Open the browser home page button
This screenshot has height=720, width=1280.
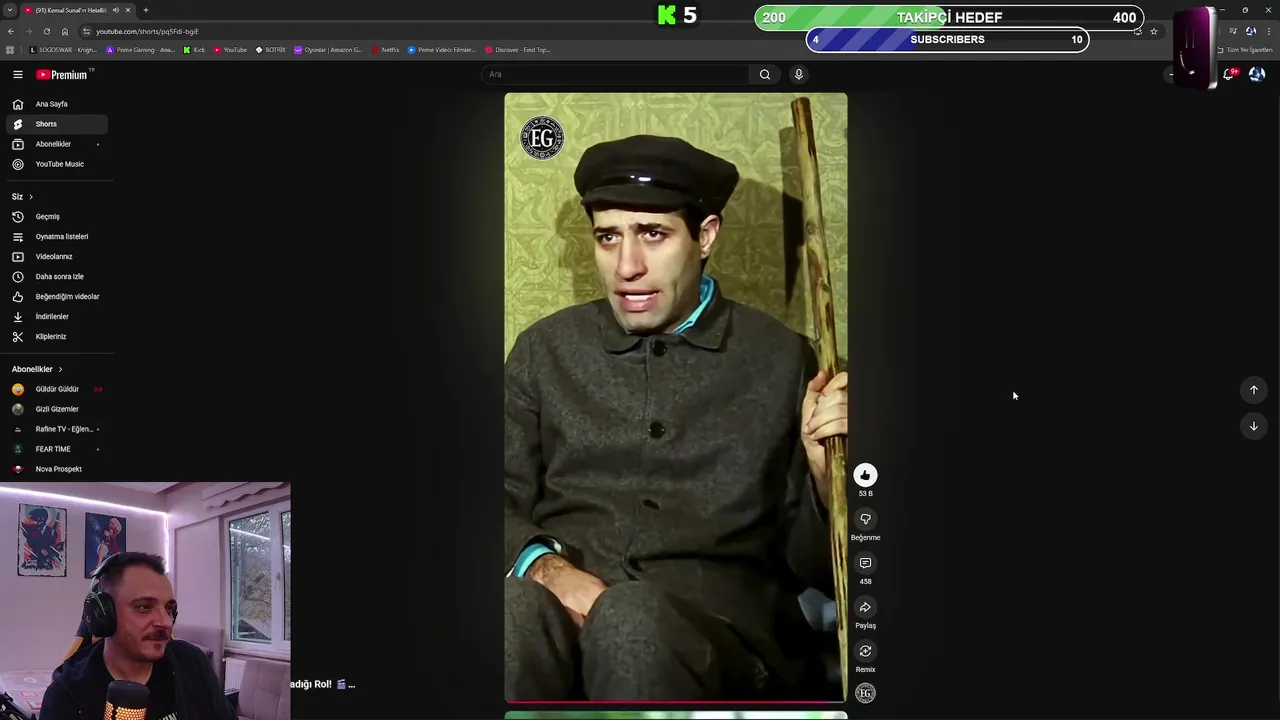point(64,31)
